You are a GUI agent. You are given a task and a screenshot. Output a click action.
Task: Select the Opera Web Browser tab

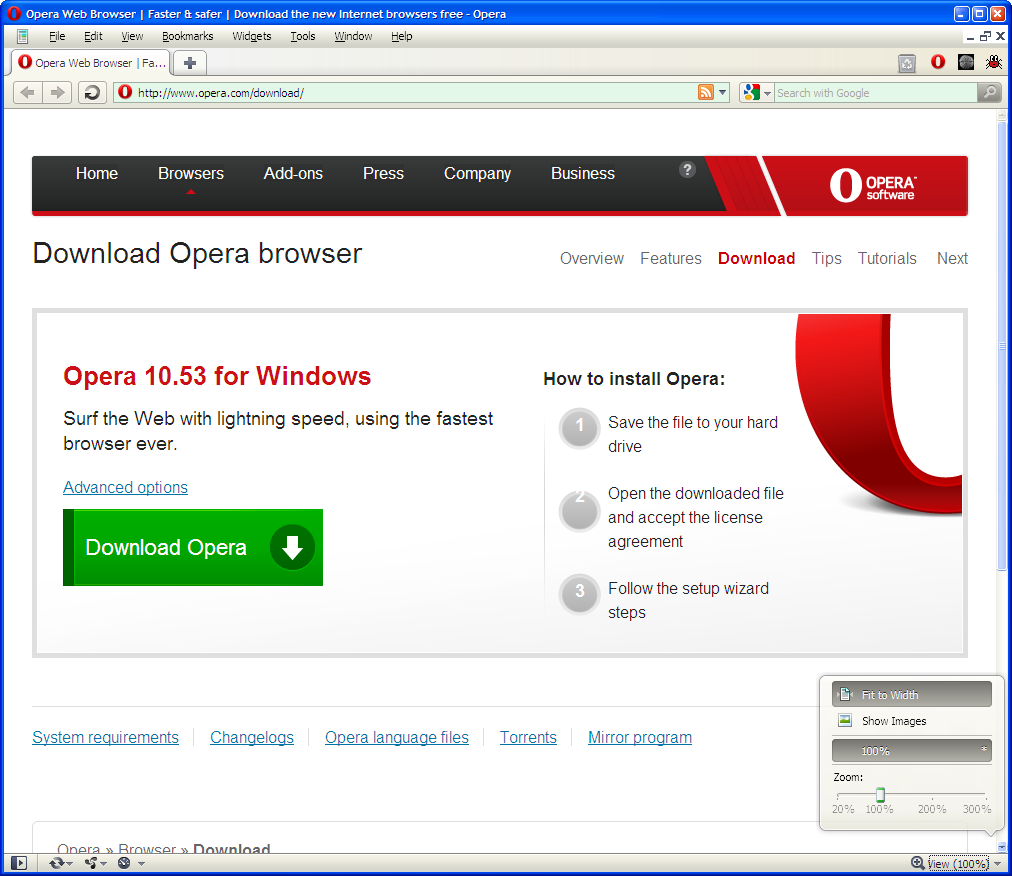coord(91,63)
